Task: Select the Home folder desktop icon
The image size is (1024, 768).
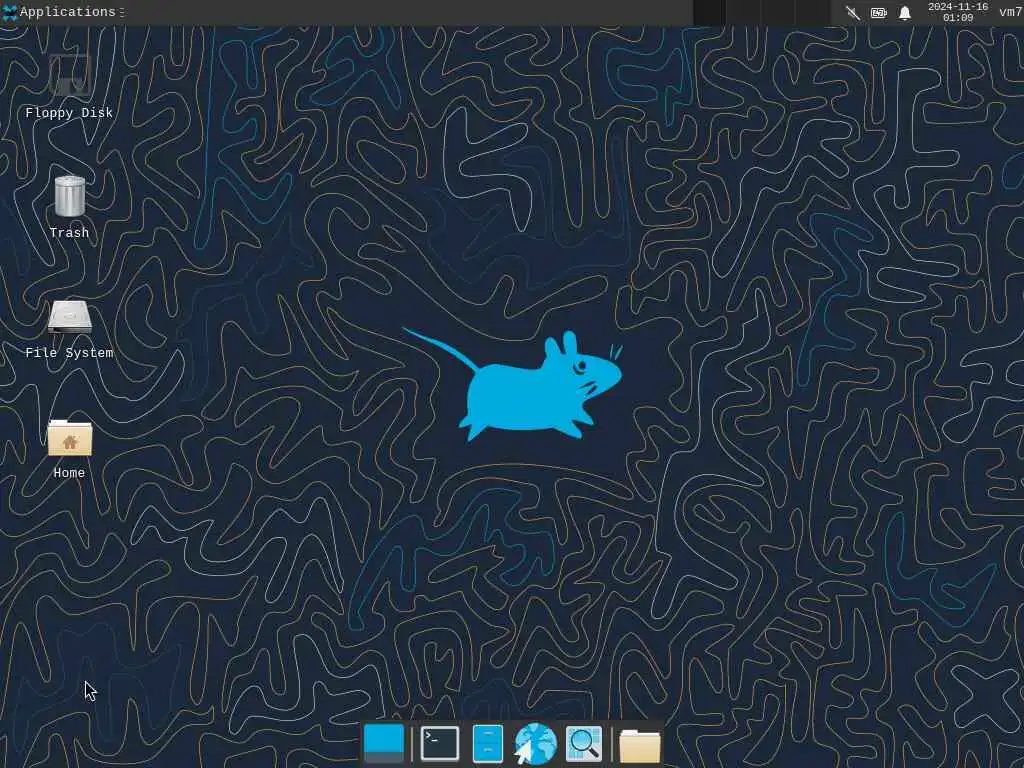Action: [x=70, y=438]
